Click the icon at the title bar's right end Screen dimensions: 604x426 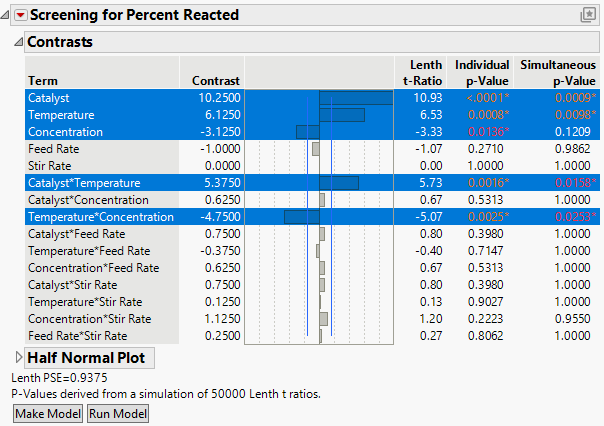click(588, 15)
